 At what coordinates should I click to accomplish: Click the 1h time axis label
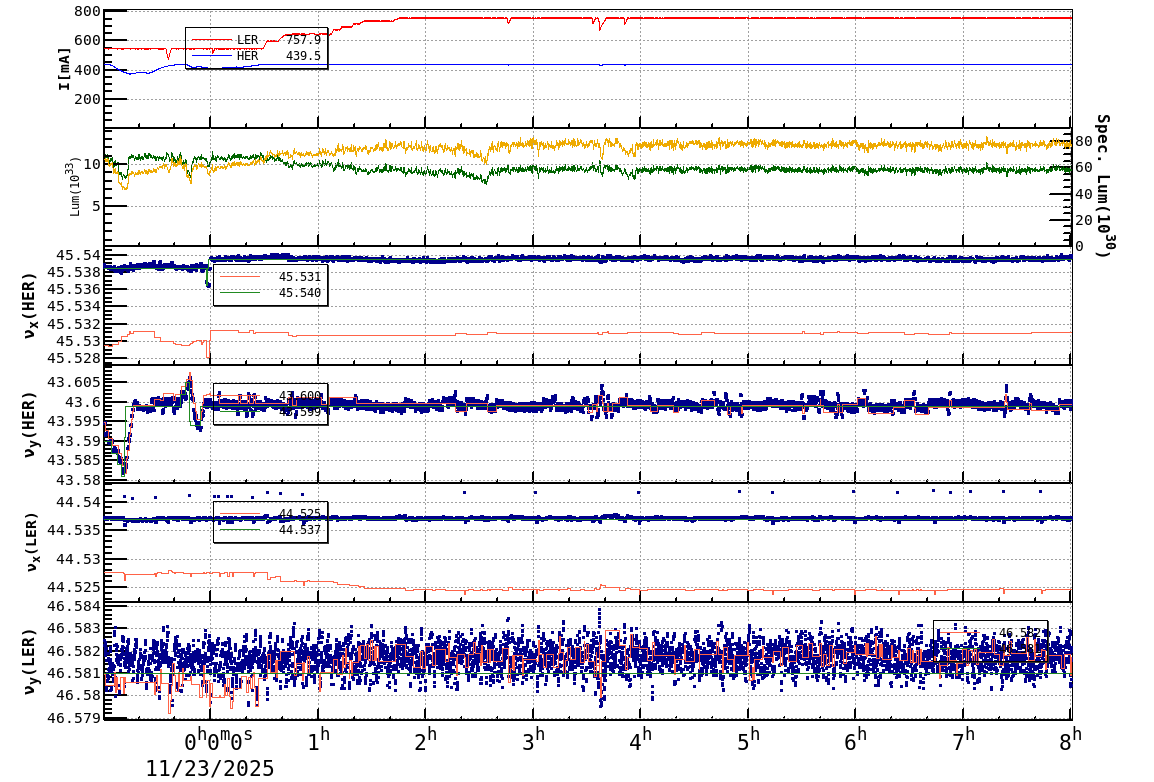(319, 739)
